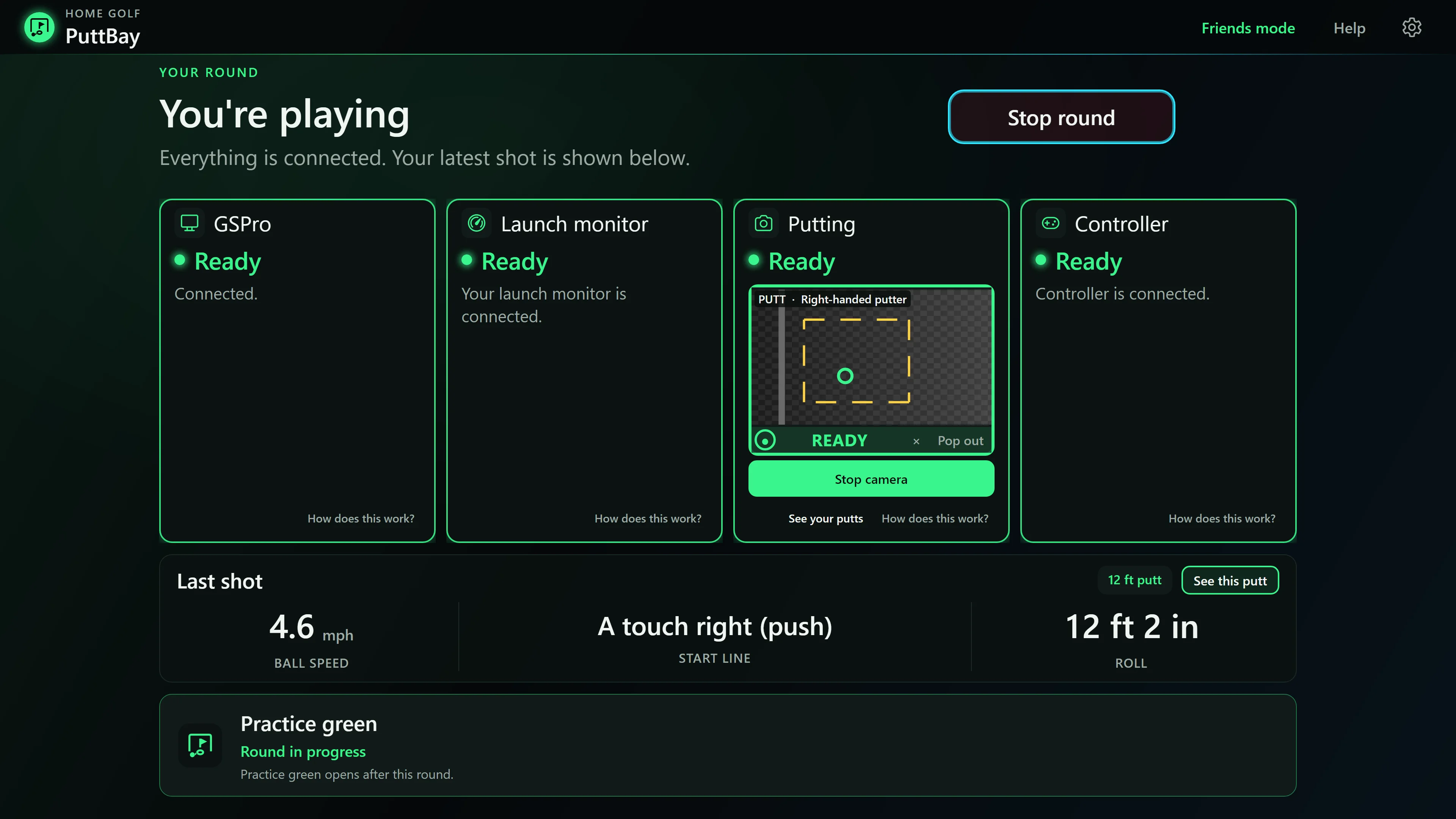This screenshot has height=819, width=1456.
Task: Open Launch monitor How does this work link
Action: [648, 518]
